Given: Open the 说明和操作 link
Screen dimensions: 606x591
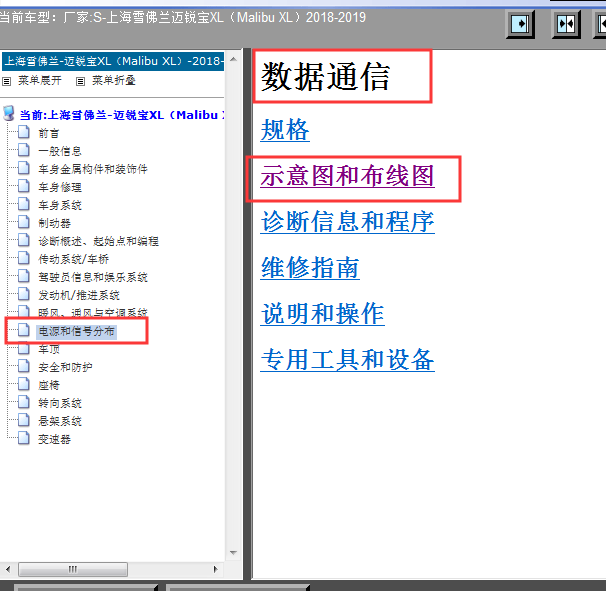Looking at the screenshot, I should click(322, 313).
